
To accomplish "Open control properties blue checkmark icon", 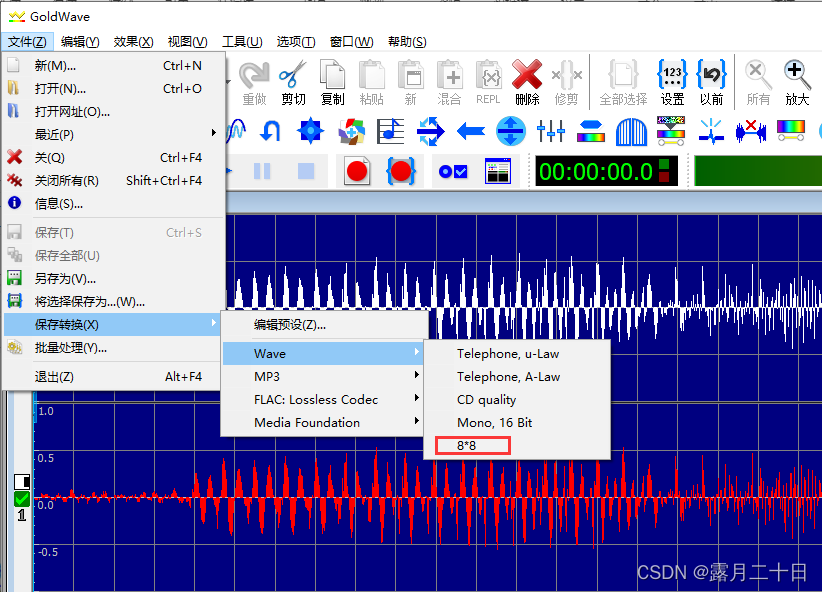I will click(x=453, y=171).
